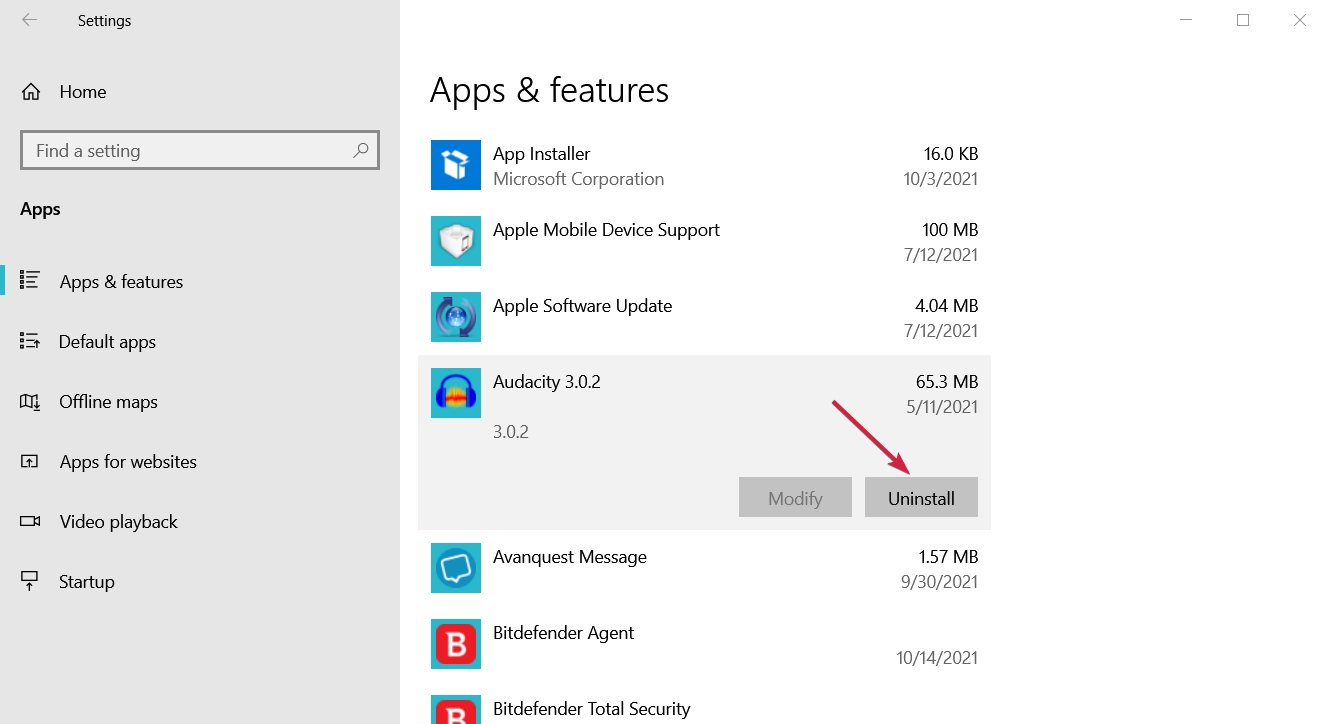Close the Settings window

coord(1300,20)
